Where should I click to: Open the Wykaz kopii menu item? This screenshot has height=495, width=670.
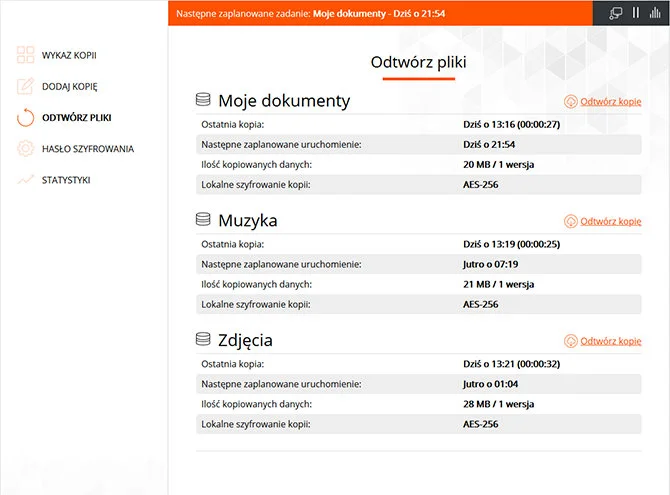(69, 54)
